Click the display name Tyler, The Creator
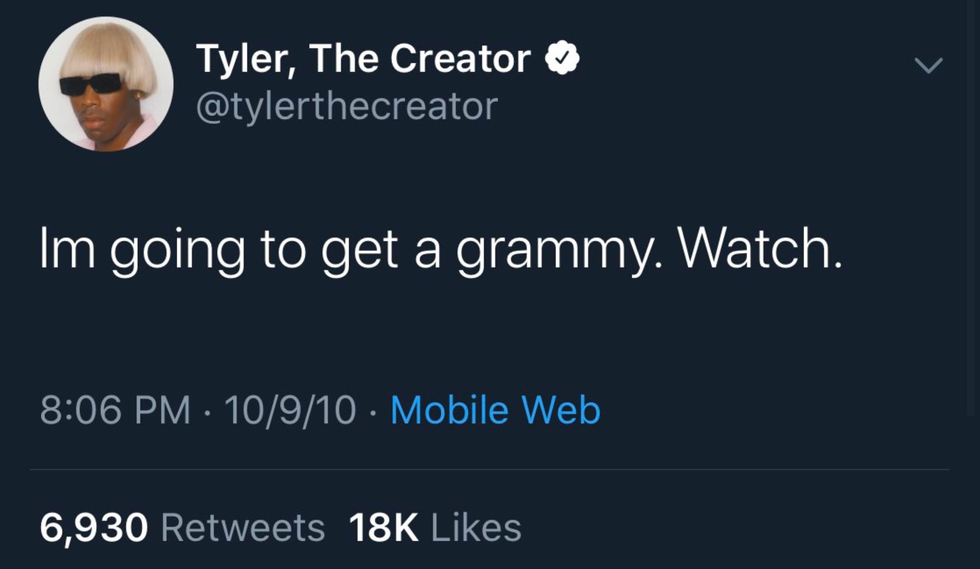Viewport: 980px width, 569px height. tap(362, 60)
